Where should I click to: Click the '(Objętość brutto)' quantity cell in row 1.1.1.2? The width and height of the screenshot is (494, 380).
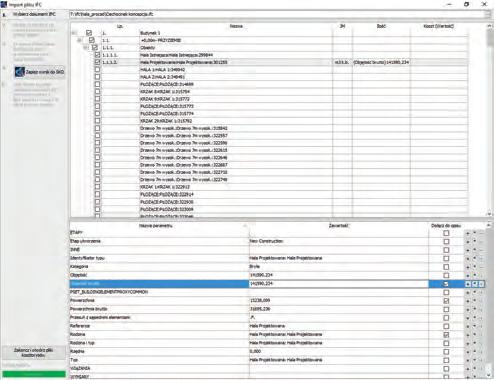point(381,62)
